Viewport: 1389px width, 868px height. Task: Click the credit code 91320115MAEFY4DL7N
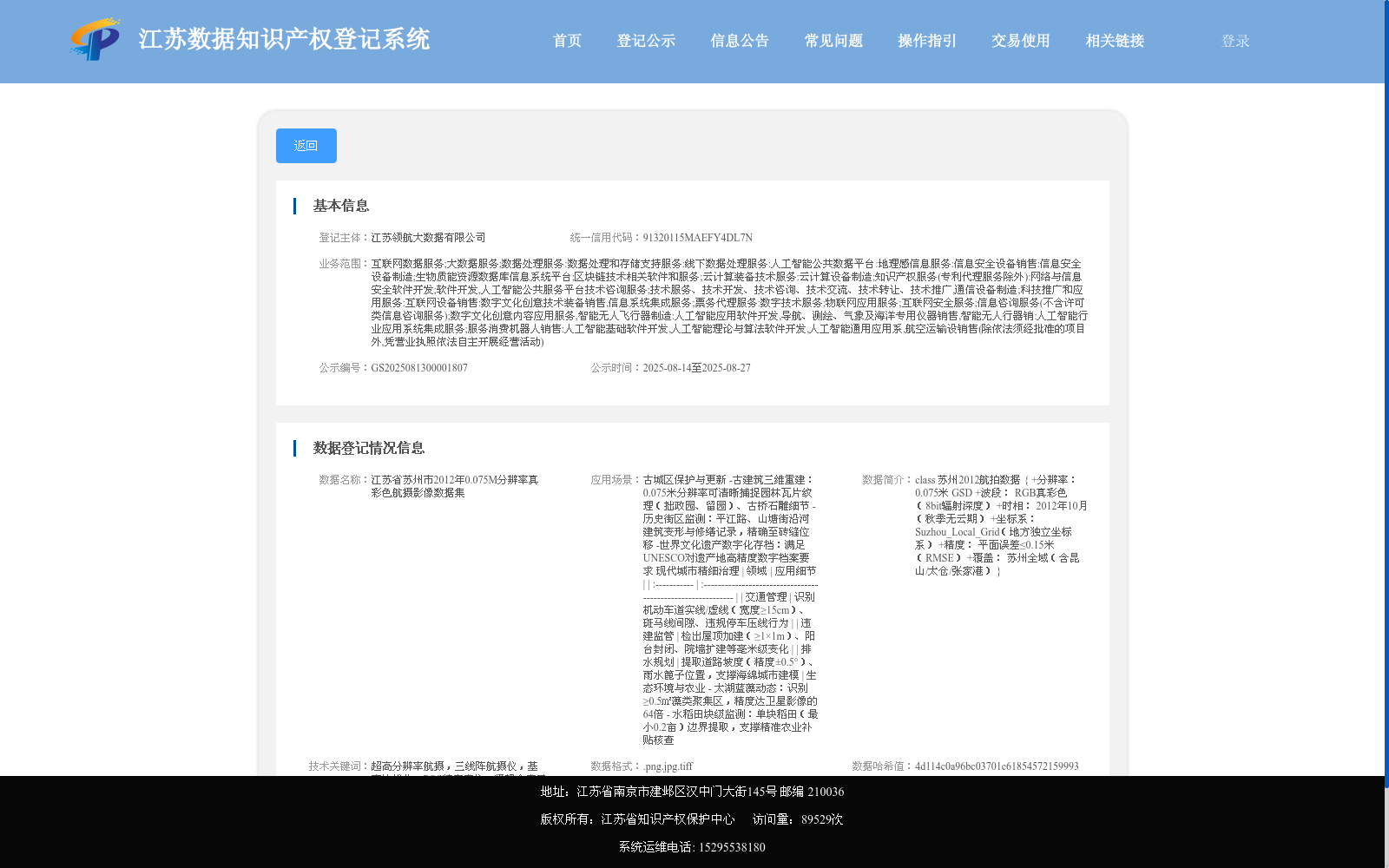point(697,238)
